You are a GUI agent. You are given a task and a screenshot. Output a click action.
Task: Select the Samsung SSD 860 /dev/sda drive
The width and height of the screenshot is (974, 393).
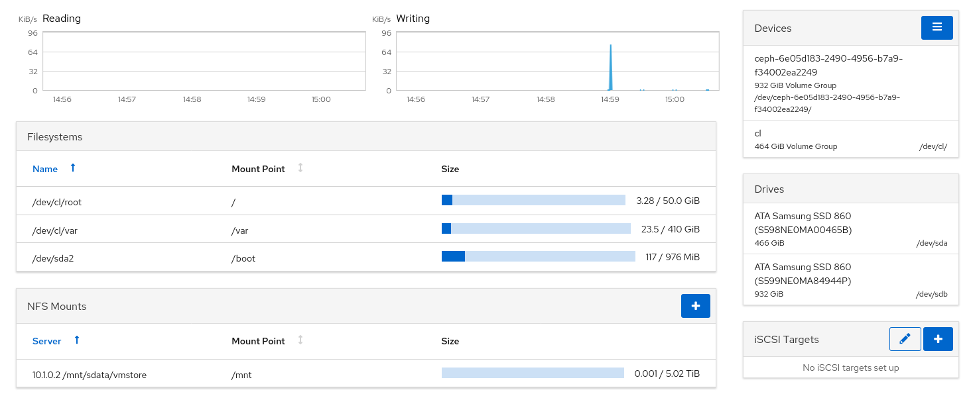(850, 228)
